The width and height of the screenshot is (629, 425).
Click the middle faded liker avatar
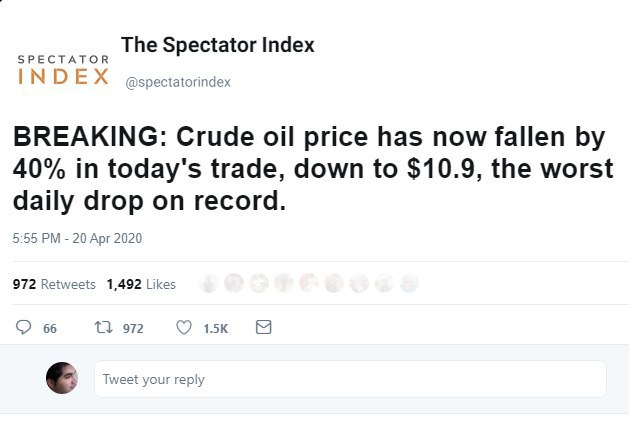point(310,284)
